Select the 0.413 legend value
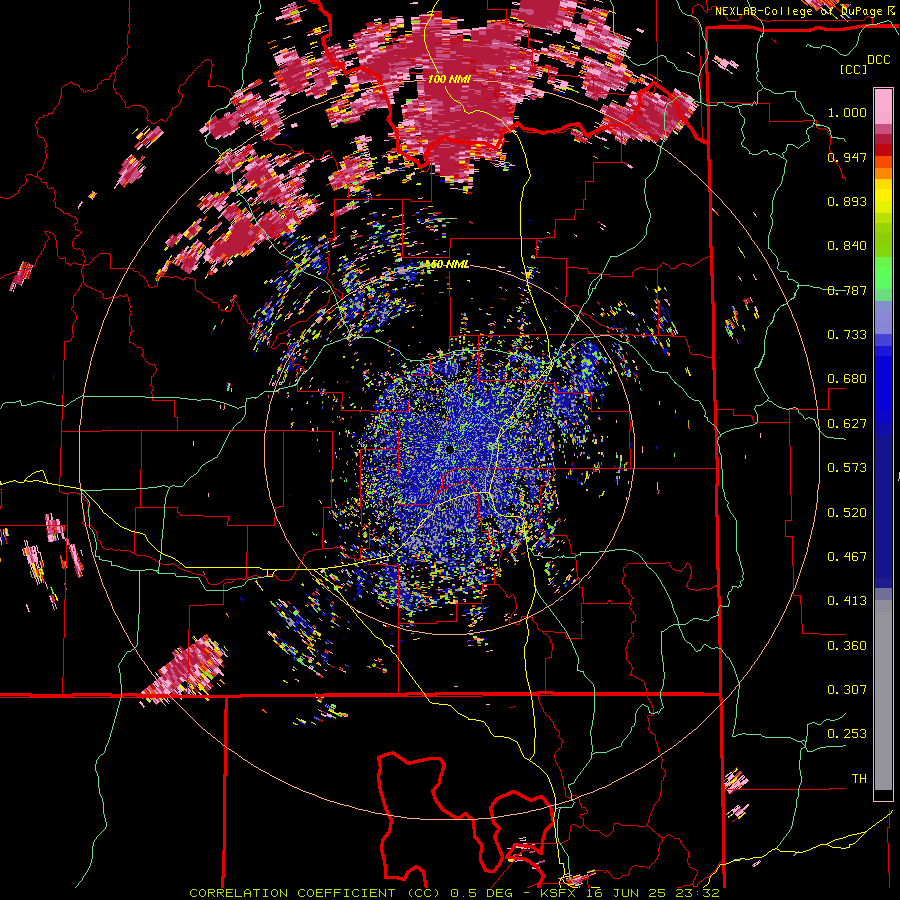 coord(847,601)
